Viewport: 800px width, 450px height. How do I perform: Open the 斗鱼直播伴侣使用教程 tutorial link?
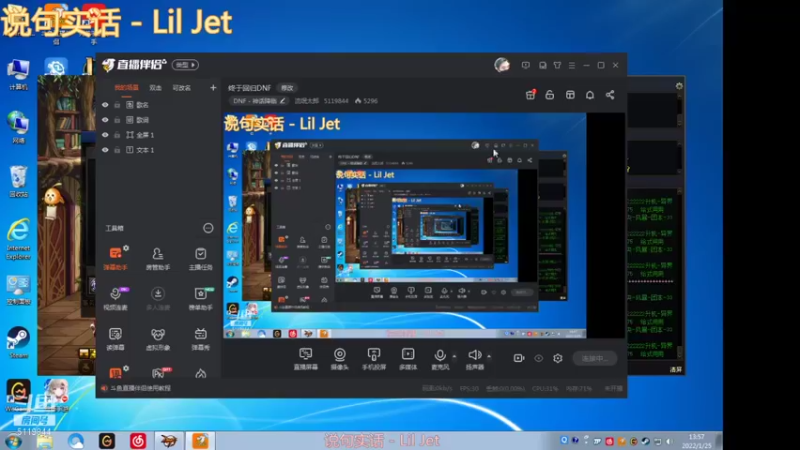coord(140,388)
